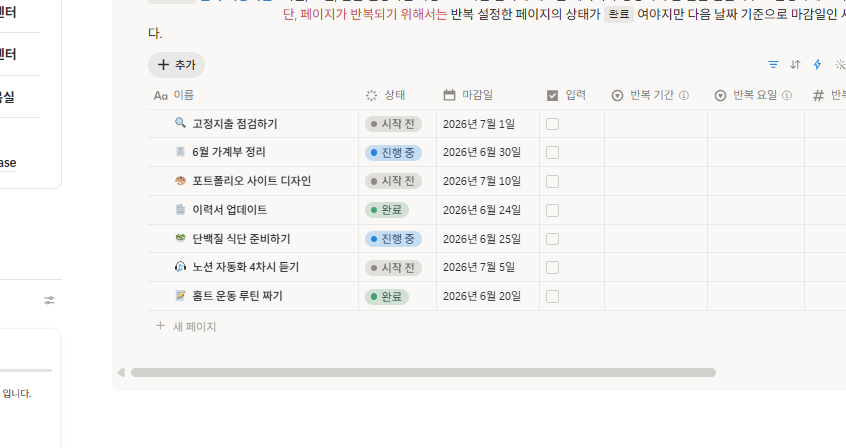Image resolution: width=846 pixels, height=448 pixels.
Task: Open the lightning automation icon
Action: pyautogui.click(x=817, y=65)
